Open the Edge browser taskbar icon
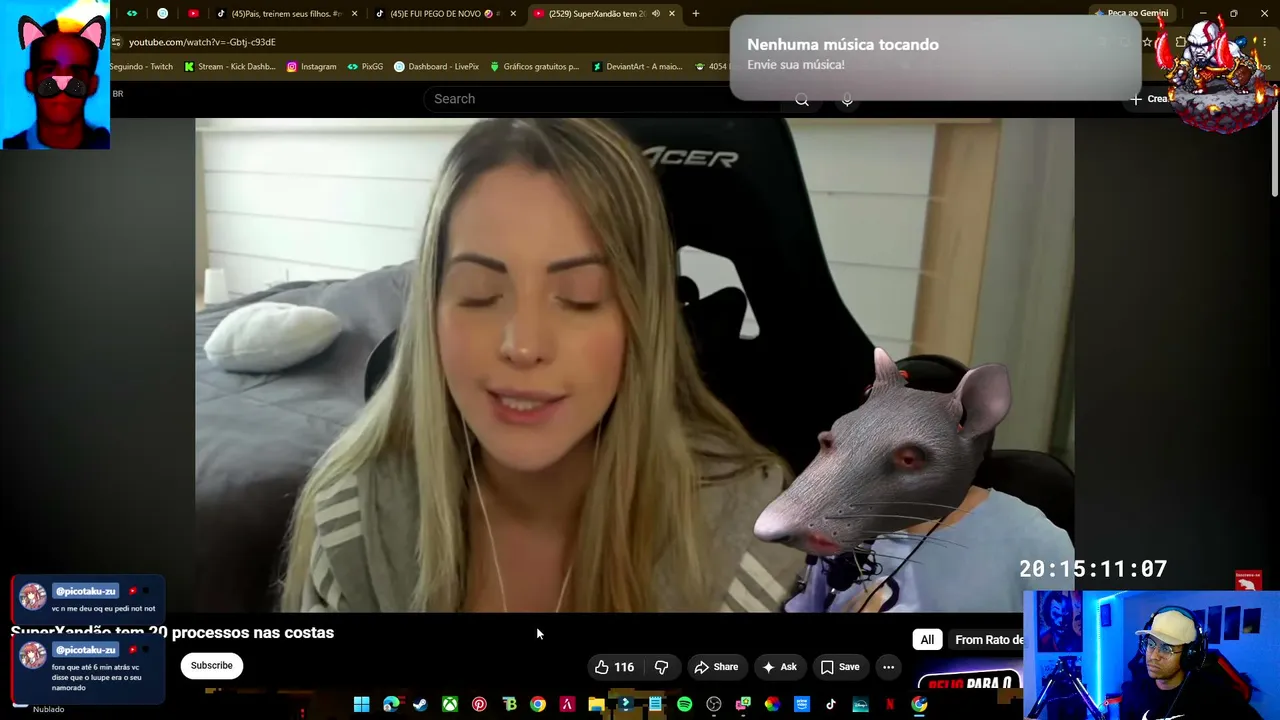Screen dimensions: 1280x720 [391, 705]
